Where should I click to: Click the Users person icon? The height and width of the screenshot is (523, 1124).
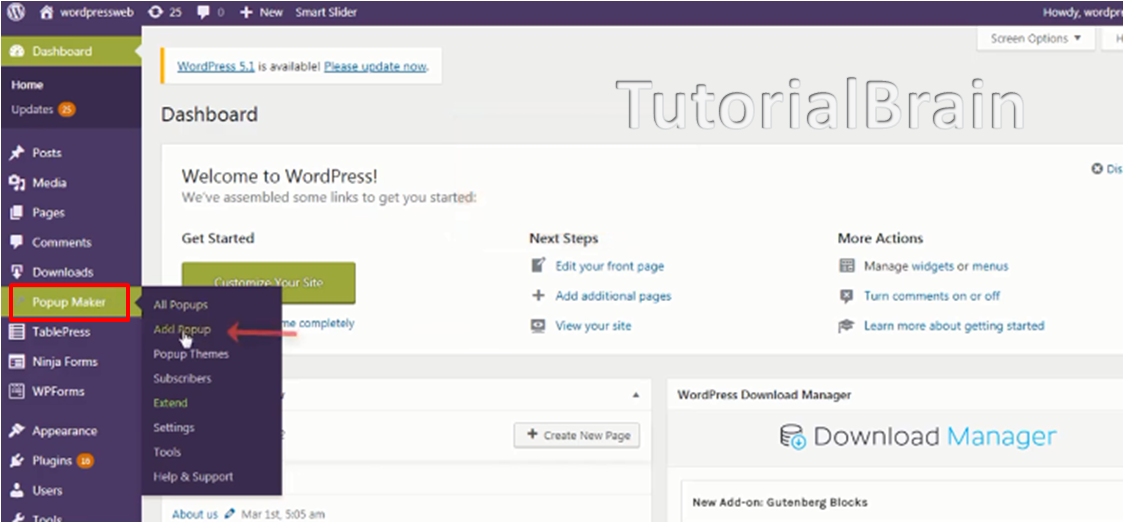tap(17, 491)
